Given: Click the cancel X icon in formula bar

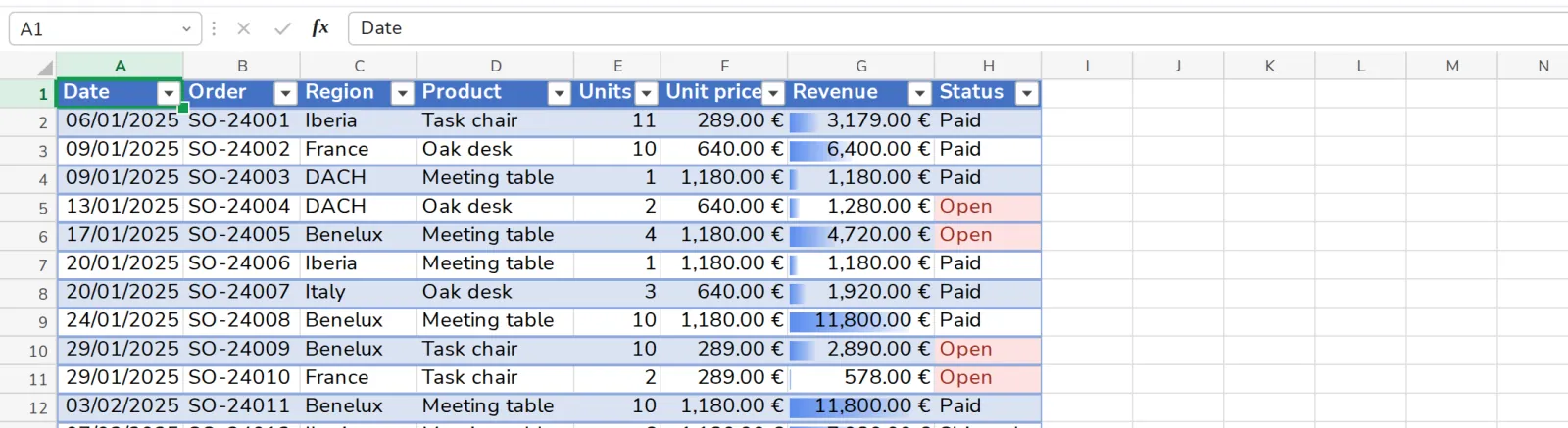Looking at the screenshot, I should (244, 28).
